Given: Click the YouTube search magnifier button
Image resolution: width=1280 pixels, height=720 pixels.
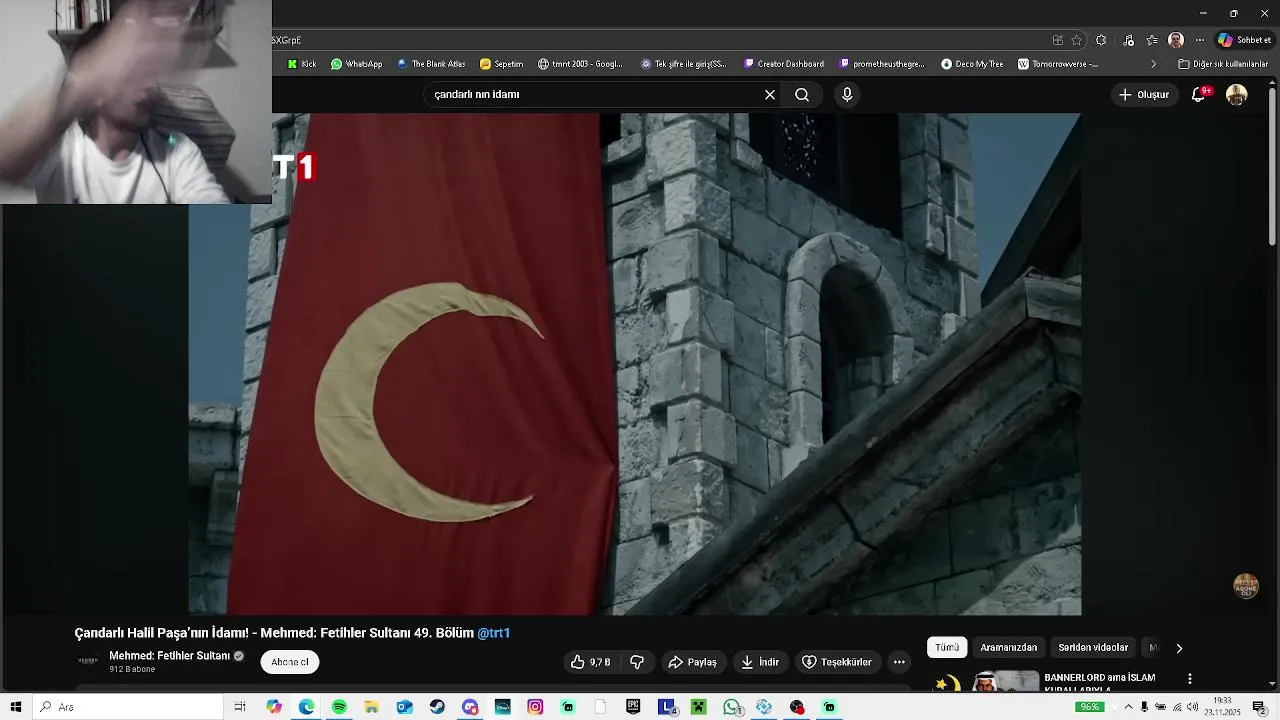Looking at the screenshot, I should coord(802,94).
